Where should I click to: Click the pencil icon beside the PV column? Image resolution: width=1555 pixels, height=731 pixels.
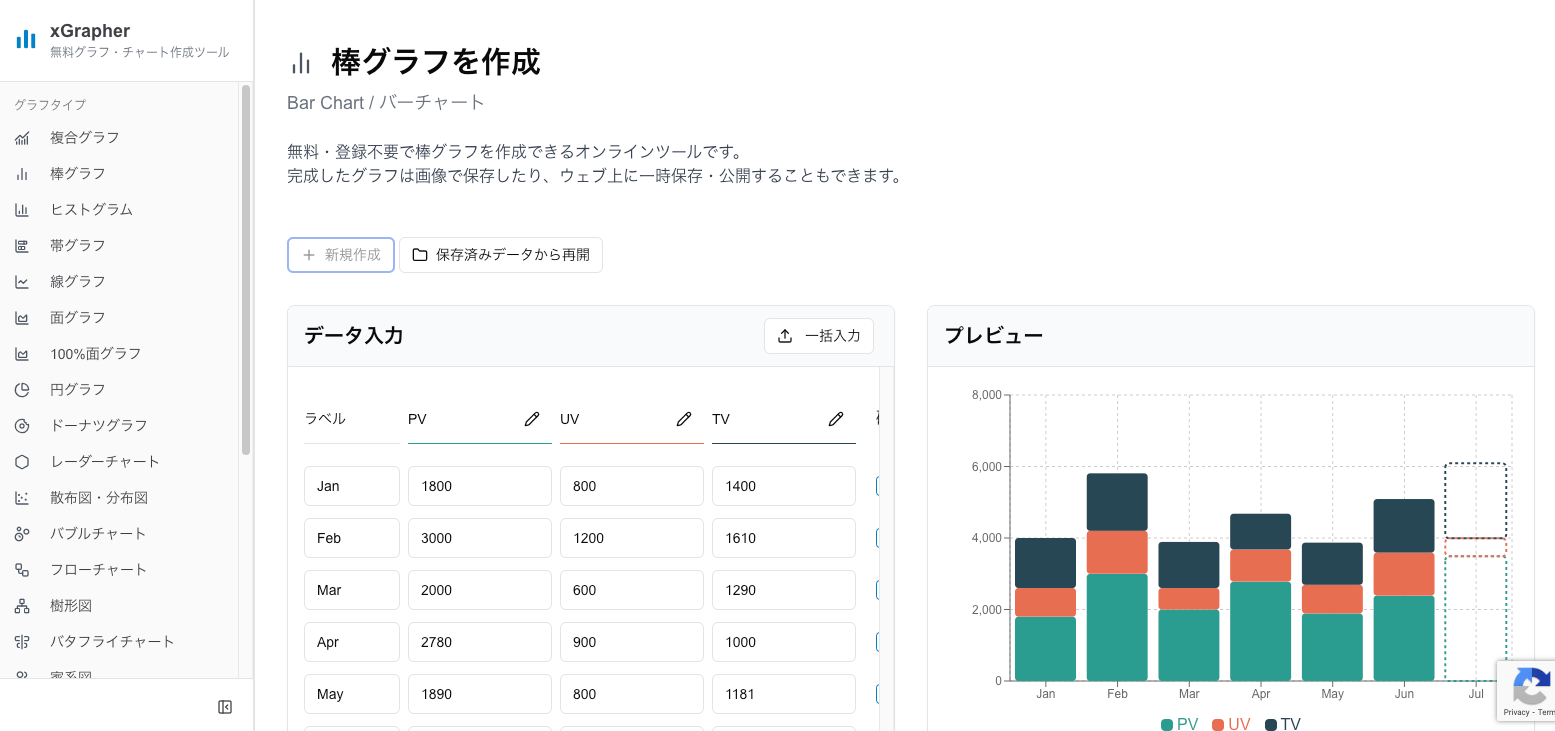(531, 419)
